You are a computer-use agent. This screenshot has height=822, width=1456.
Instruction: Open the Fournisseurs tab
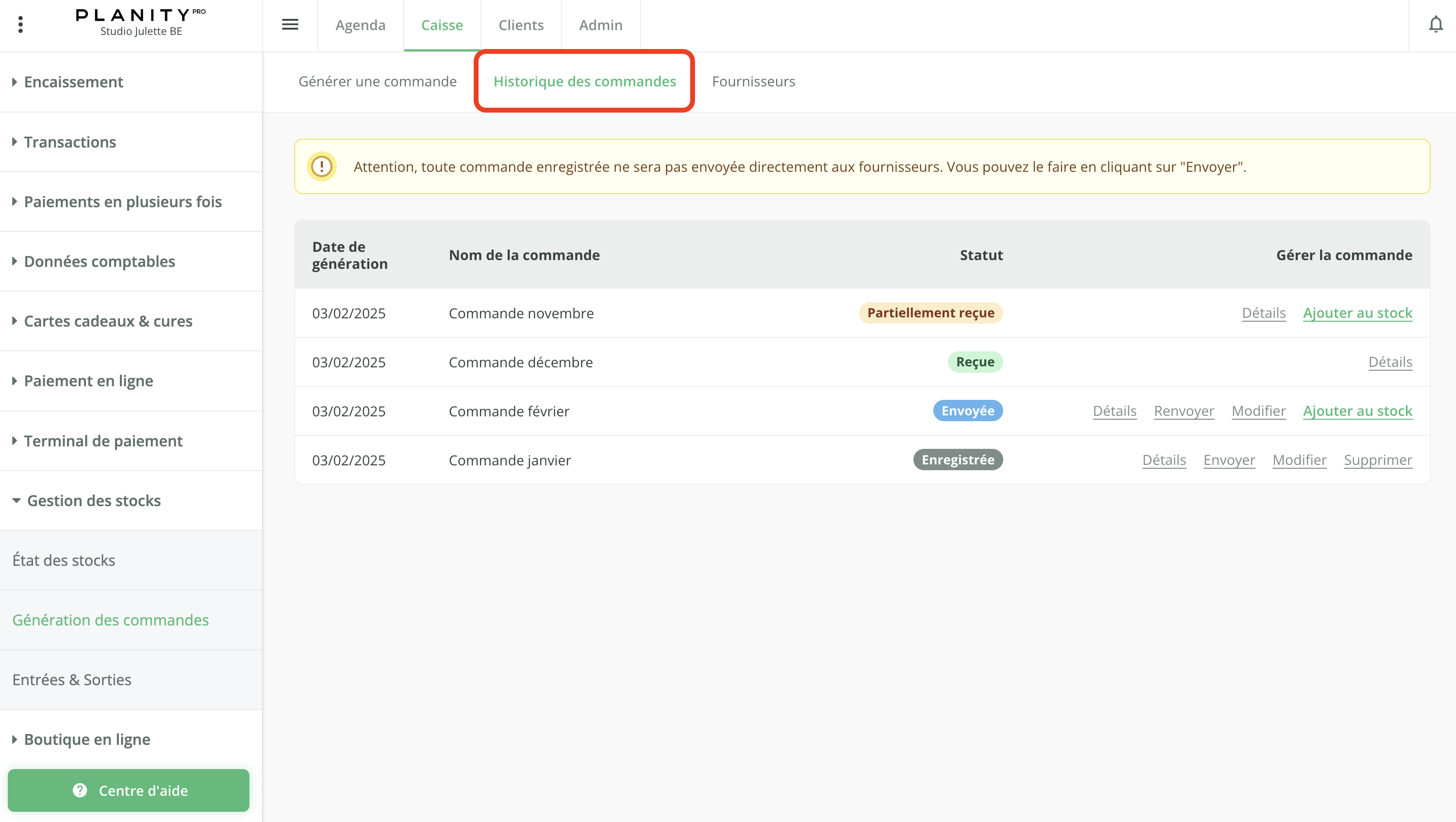click(753, 82)
